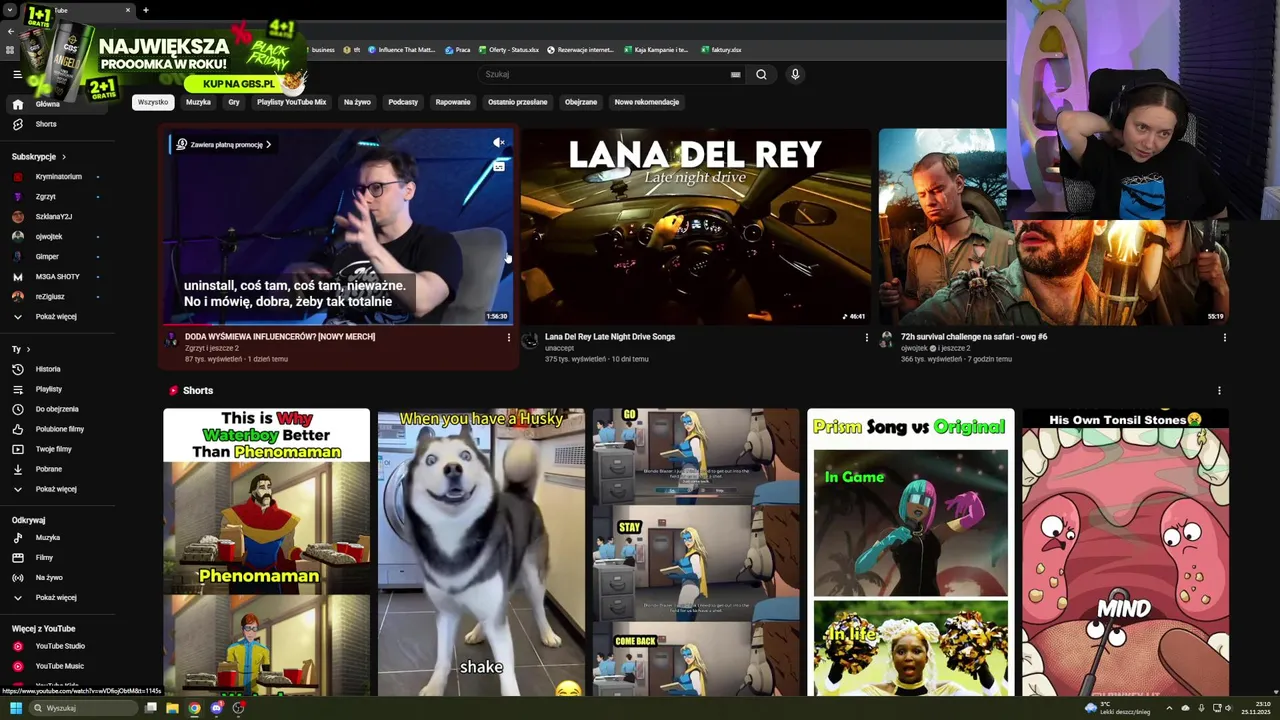Open reZigiusz subscription channel
This screenshot has height=720, width=1280.
56,297
